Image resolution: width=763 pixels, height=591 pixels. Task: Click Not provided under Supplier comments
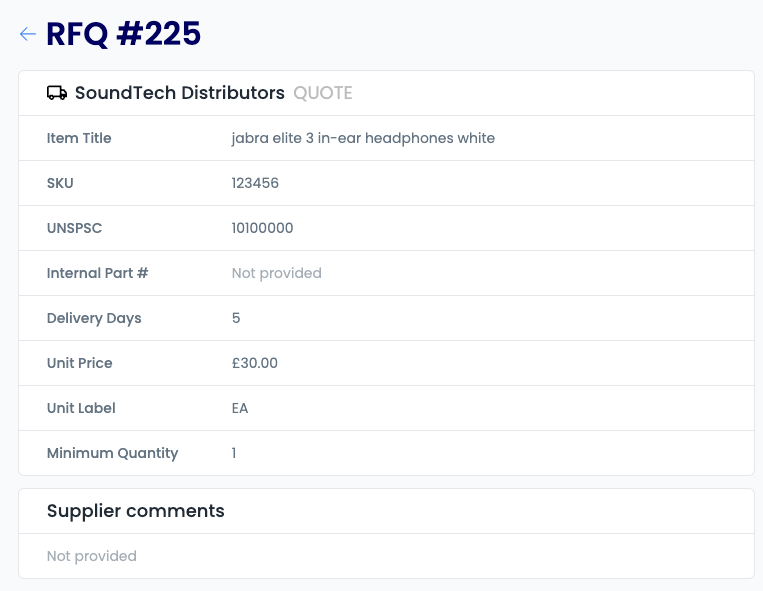click(x=91, y=556)
